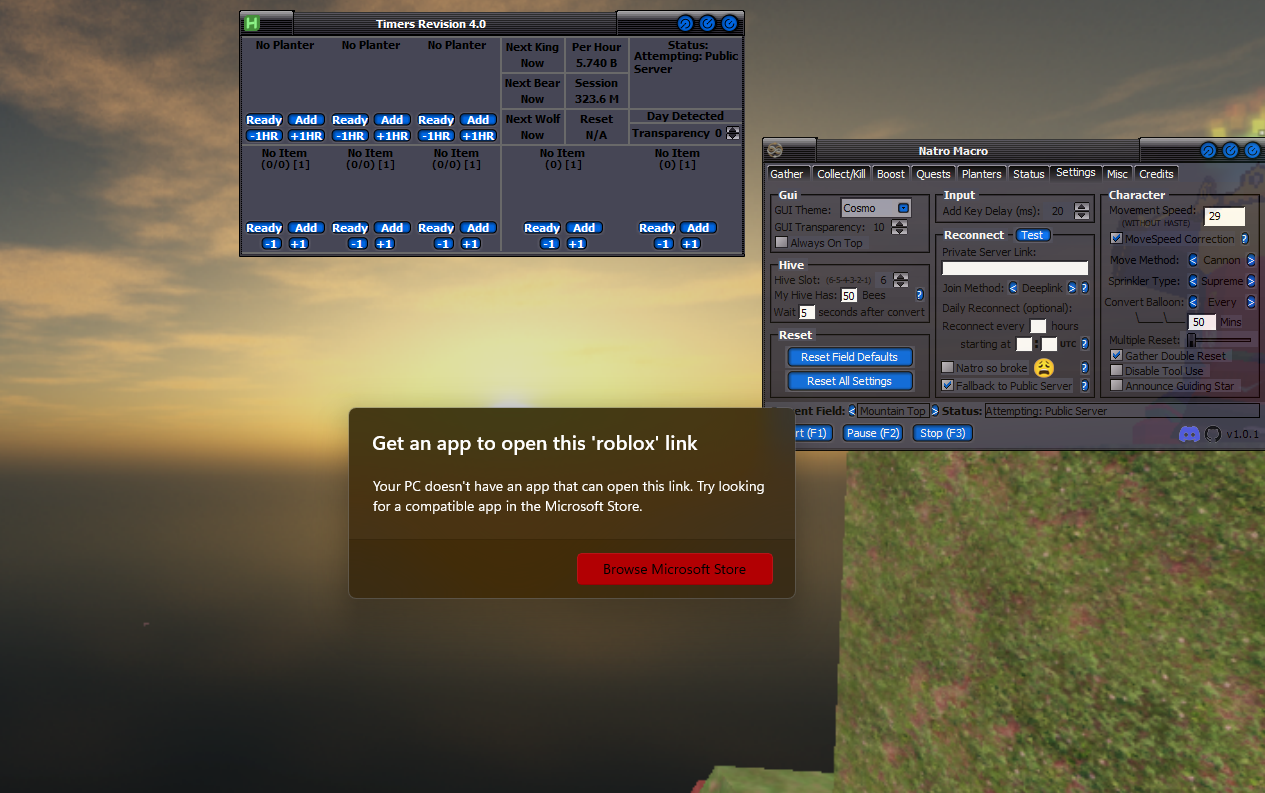Click the MoveSpeed Correction help icon
The image size is (1265, 793).
1245,239
